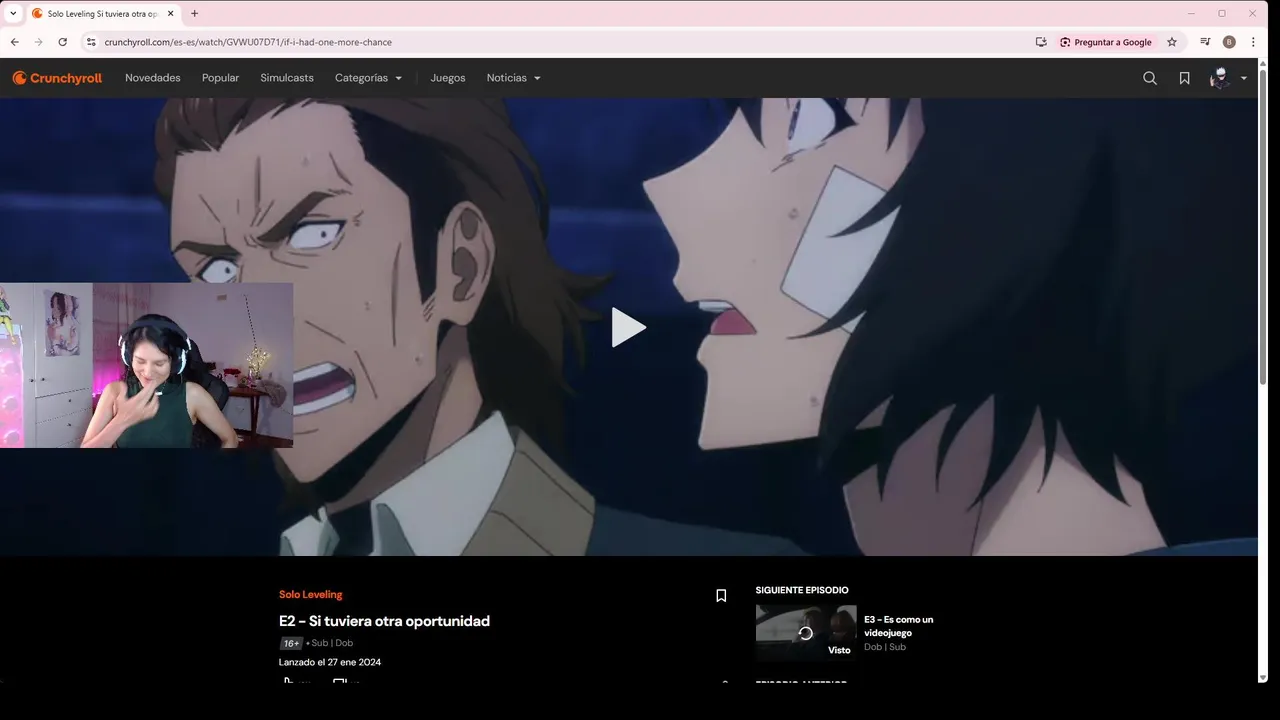1280x720 pixels.
Task: Close the Solo Leveling tab
Action: pos(170,14)
